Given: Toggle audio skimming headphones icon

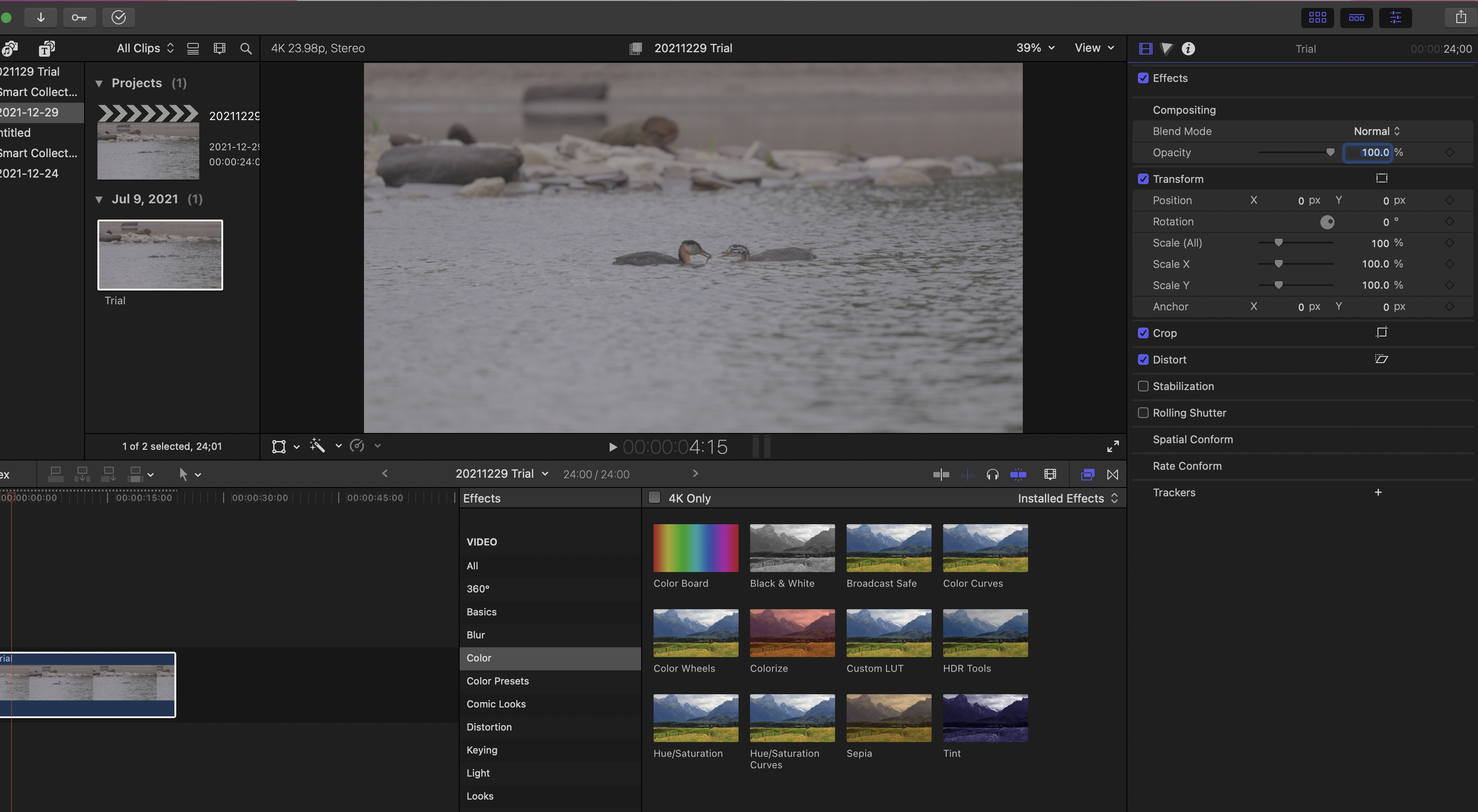Looking at the screenshot, I should 992,475.
